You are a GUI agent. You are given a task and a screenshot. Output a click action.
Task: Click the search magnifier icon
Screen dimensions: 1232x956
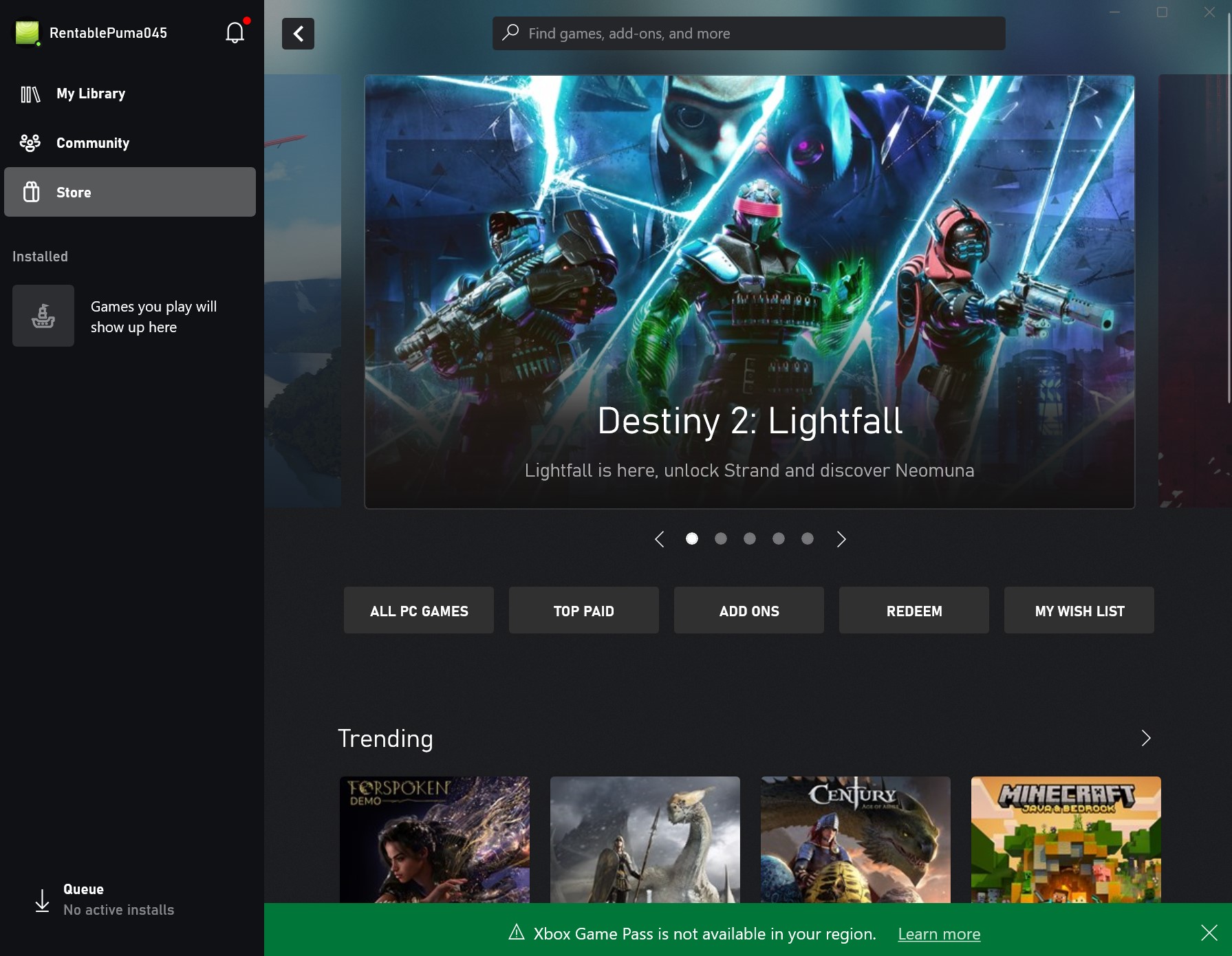point(510,32)
